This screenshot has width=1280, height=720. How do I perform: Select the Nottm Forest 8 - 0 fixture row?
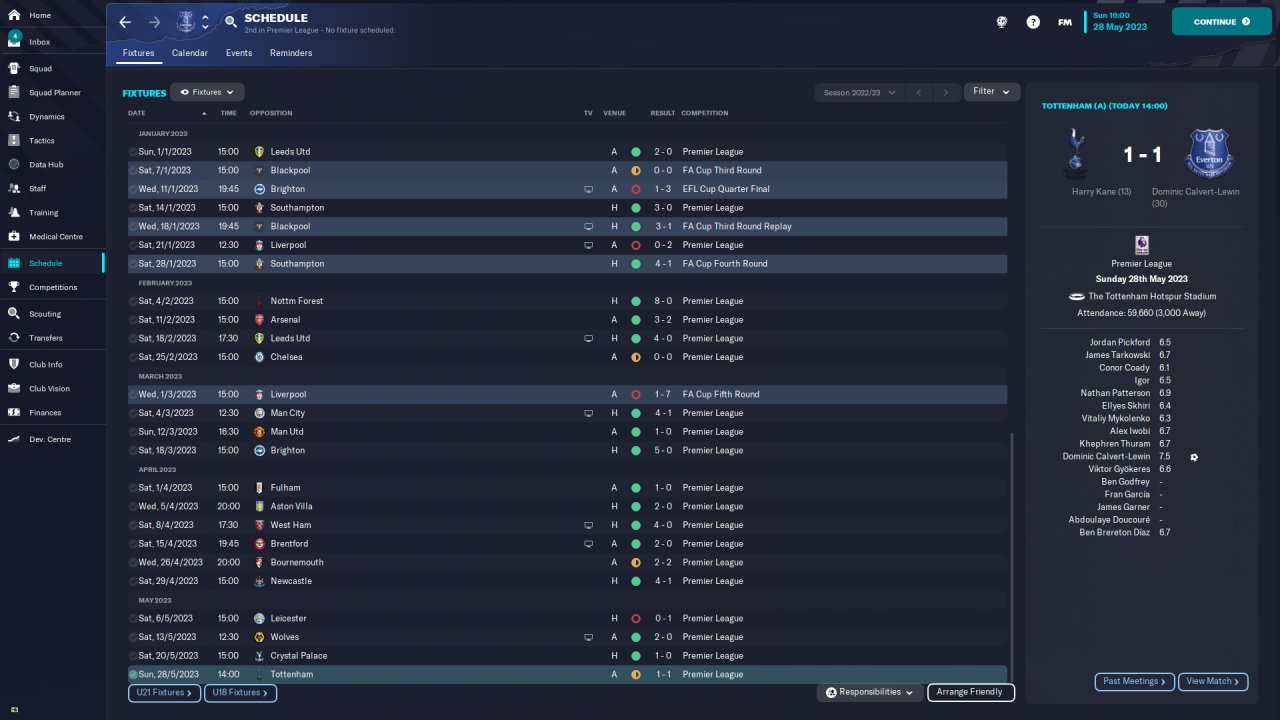click(567, 301)
